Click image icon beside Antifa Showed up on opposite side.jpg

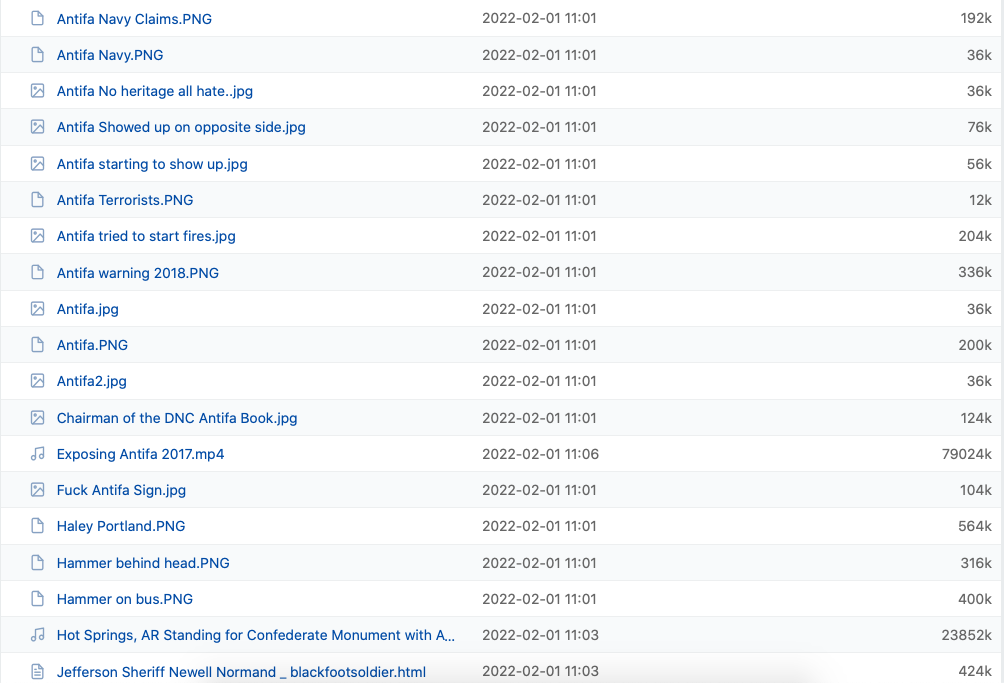pyautogui.click(x=38, y=127)
